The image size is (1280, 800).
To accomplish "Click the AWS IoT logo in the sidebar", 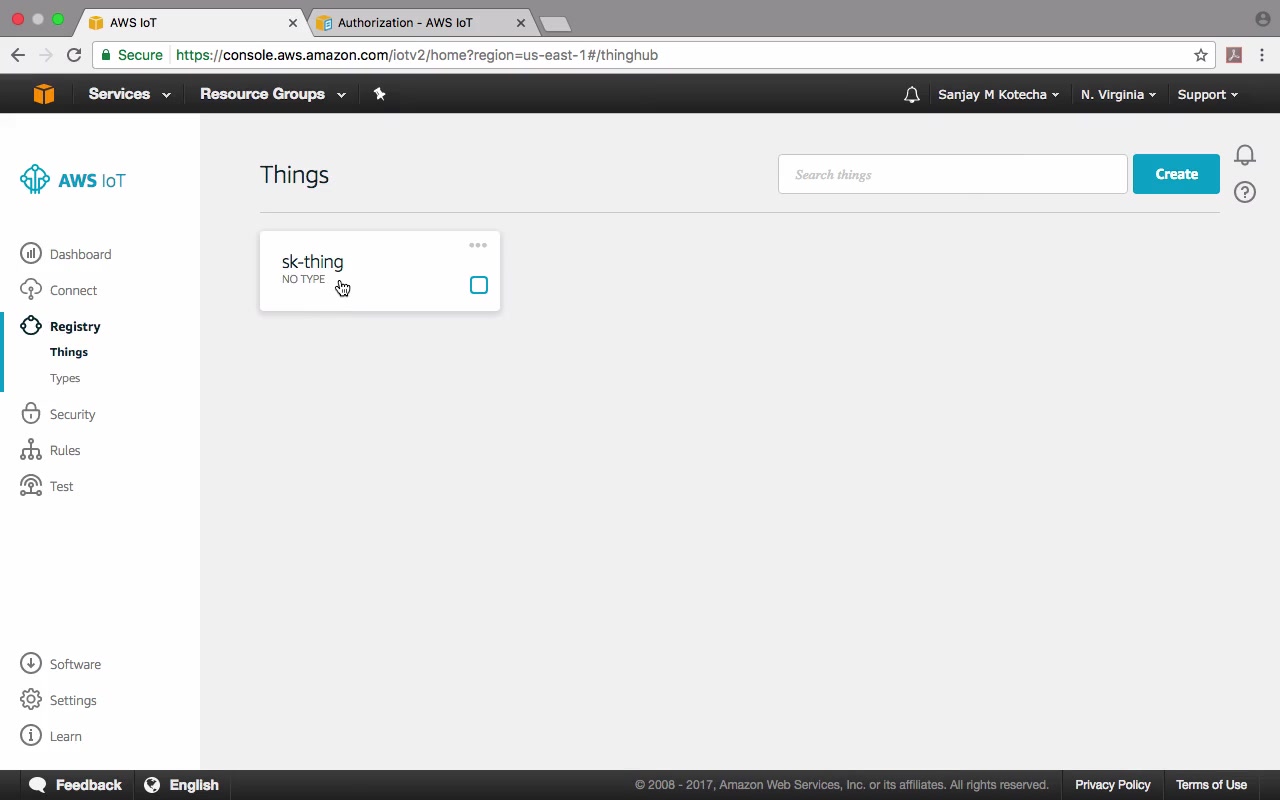I will click(x=73, y=180).
